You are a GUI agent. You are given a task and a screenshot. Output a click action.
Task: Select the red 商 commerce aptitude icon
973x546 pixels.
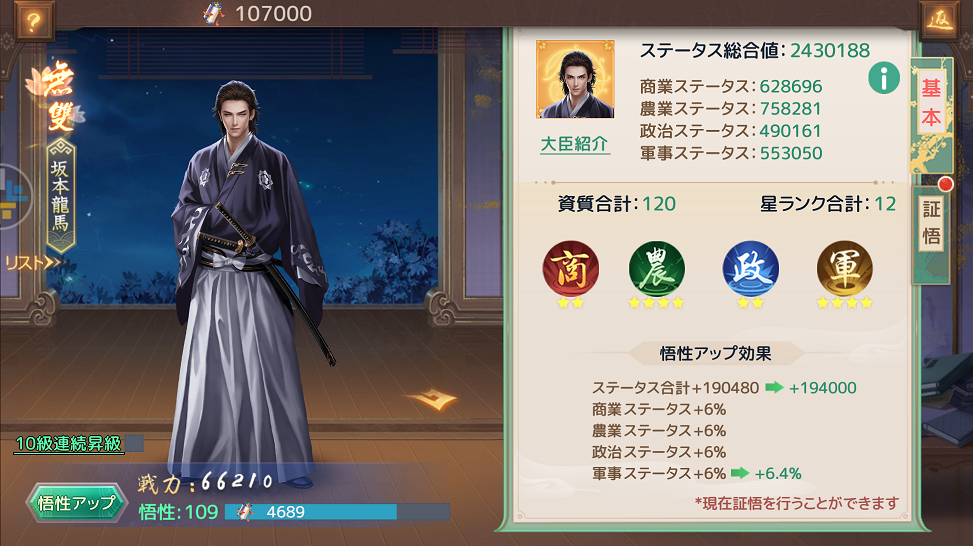pos(571,269)
